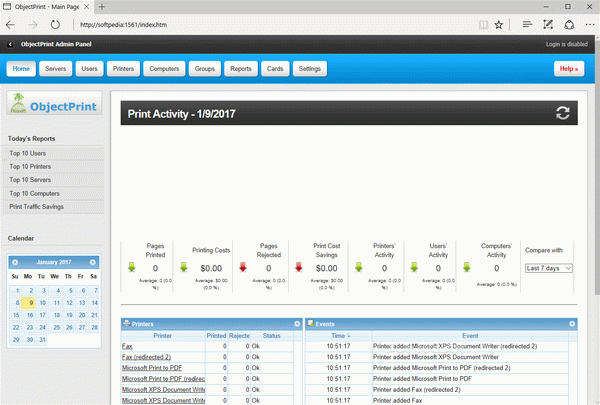Click the back arrow icon beside ObjectPrint Admin Panel
This screenshot has width=600, height=405.
pyautogui.click(x=10, y=44)
